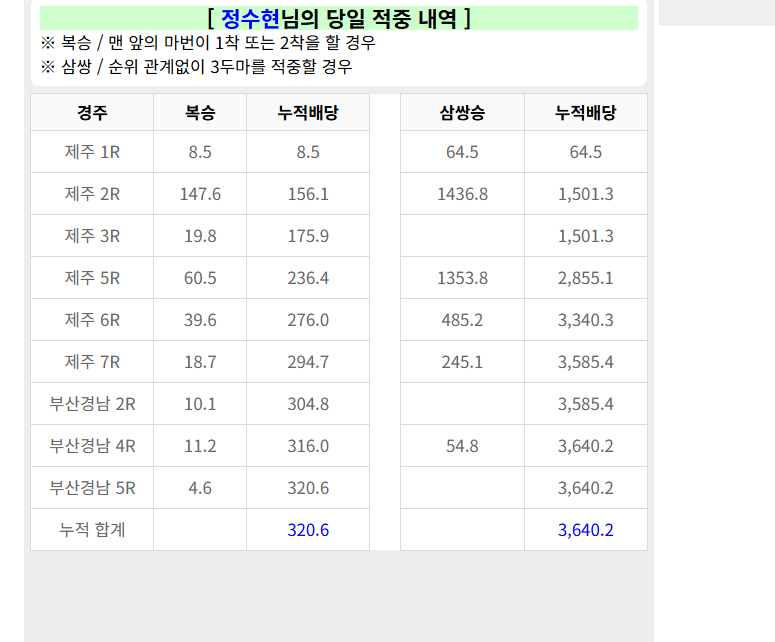Select the 제주 1R row label
The height and width of the screenshot is (642, 775).
92,152
